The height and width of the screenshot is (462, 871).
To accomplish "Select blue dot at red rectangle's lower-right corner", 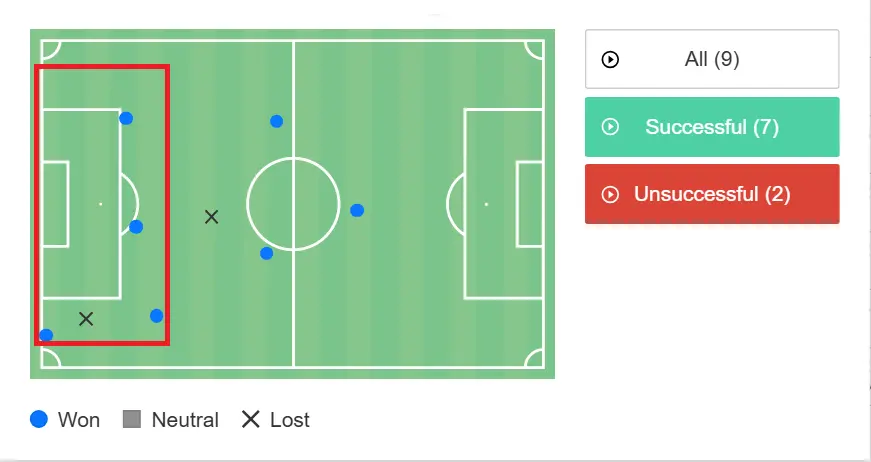I will point(156,316).
